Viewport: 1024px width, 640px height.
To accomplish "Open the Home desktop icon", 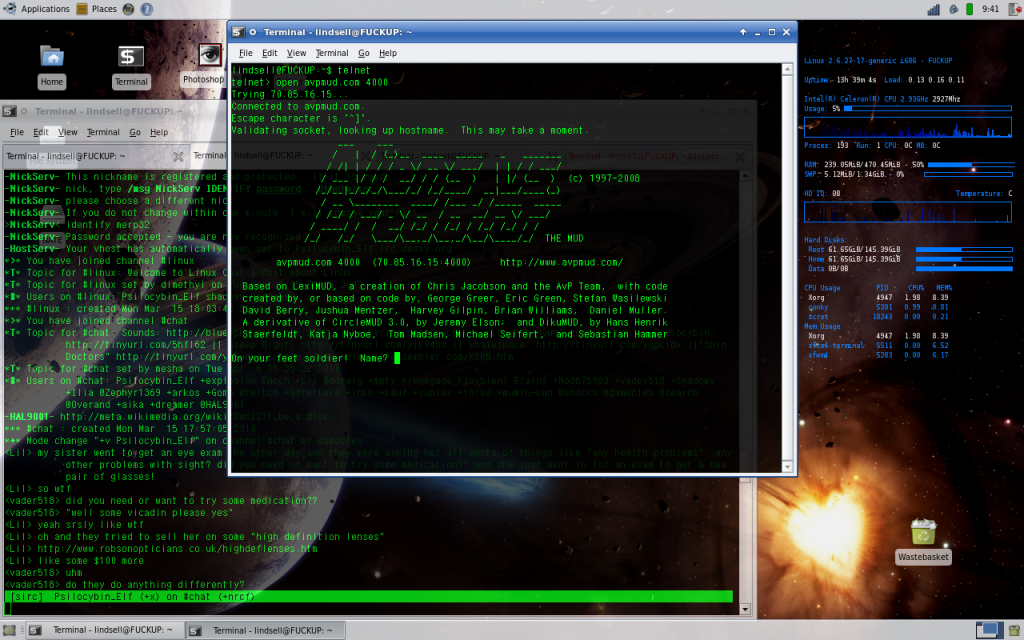I will [52, 62].
